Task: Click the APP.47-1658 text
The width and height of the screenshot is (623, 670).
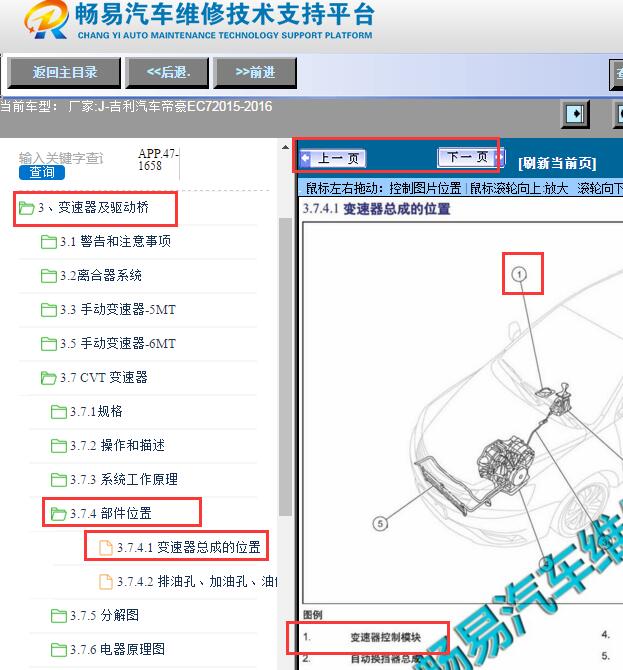Action: [x=158, y=159]
